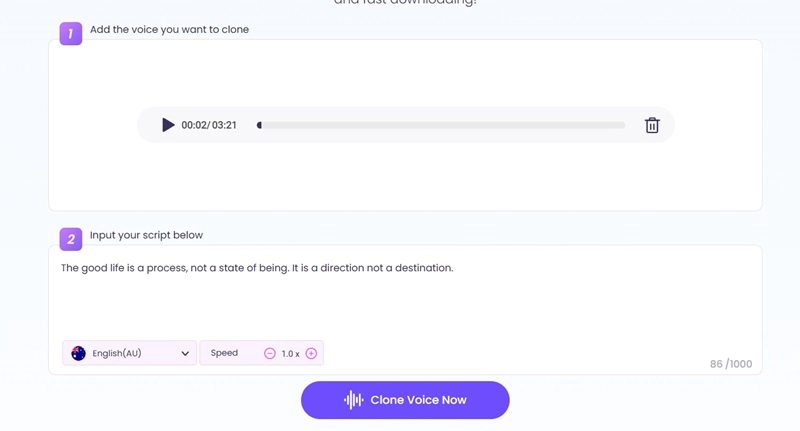Screen dimensions: 800x431
Task: Click the "Add the voice you want to clone" label
Action: click(169, 30)
